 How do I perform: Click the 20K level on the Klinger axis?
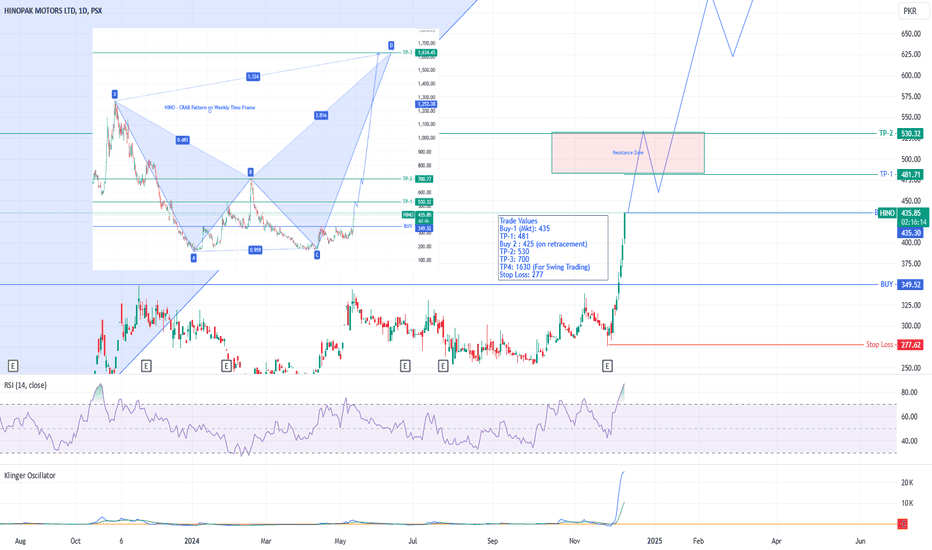pyautogui.click(x=907, y=483)
